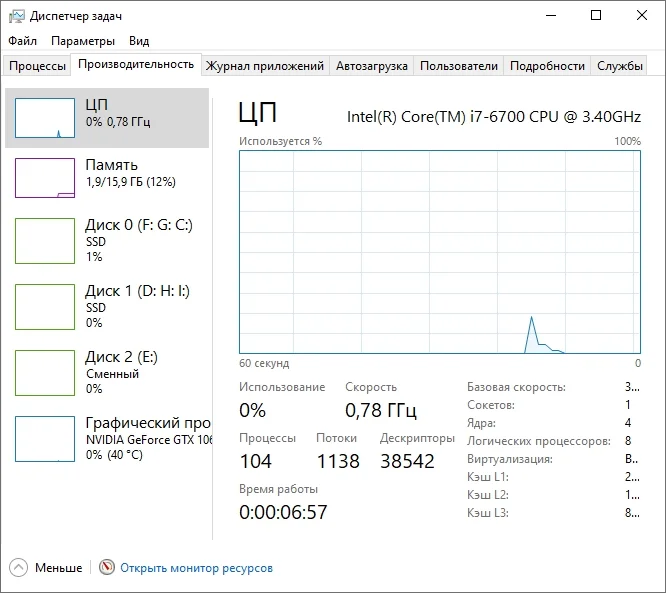The width and height of the screenshot is (666, 593).
Task: Switch to the Процессы tab
Action: (37, 66)
